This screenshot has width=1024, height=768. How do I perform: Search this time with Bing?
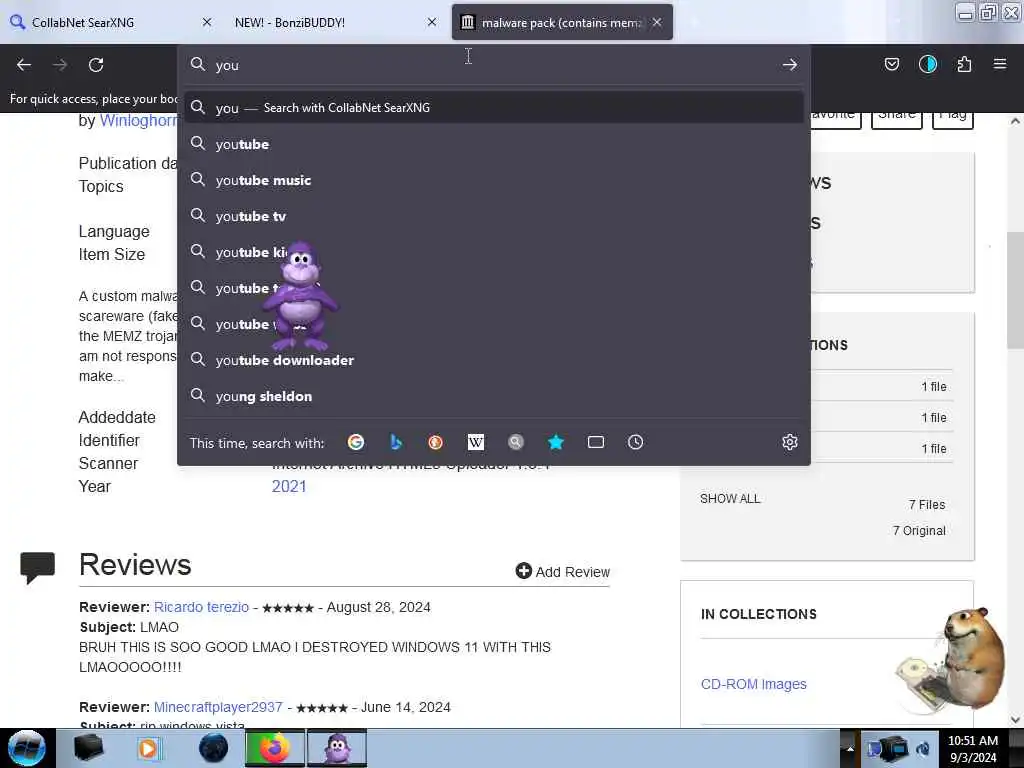[396, 442]
